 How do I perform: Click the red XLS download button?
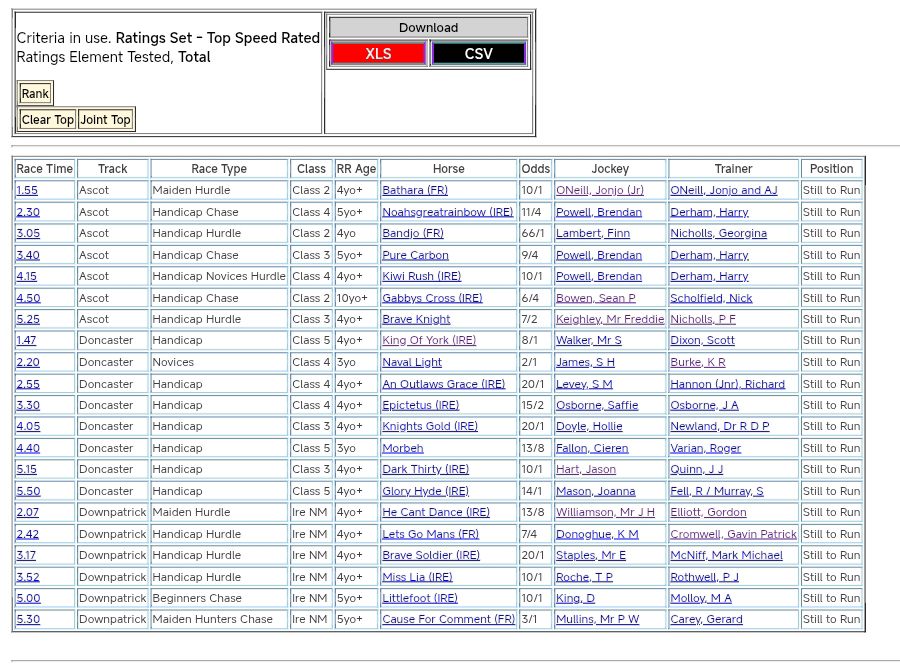click(x=378, y=54)
